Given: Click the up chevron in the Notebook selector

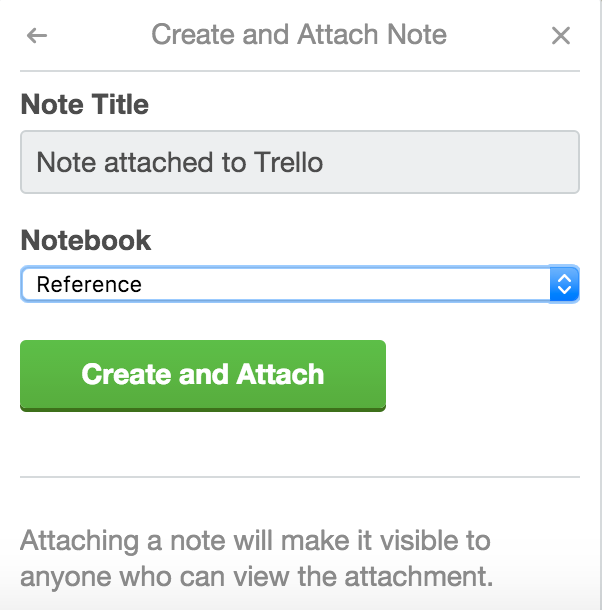Looking at the screenshot, I should 564,278.
